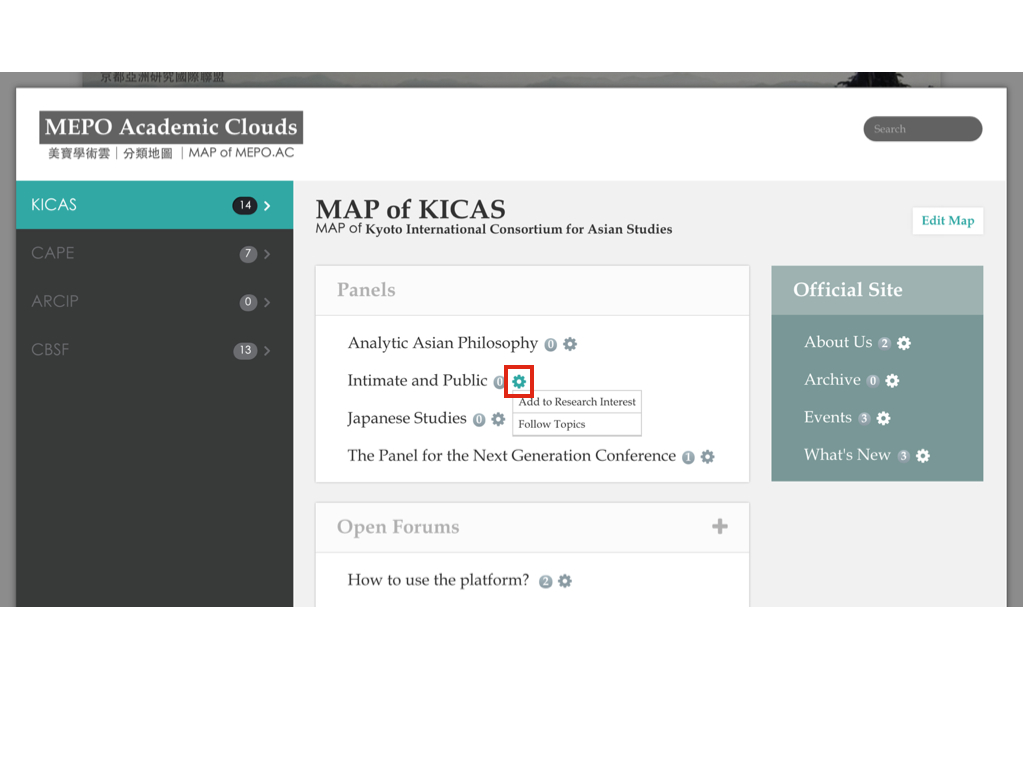The width and height of the screenshot is (1024, 768).
Task: Open gear menu for How to use the platform
Action: [x=565, y=581]
